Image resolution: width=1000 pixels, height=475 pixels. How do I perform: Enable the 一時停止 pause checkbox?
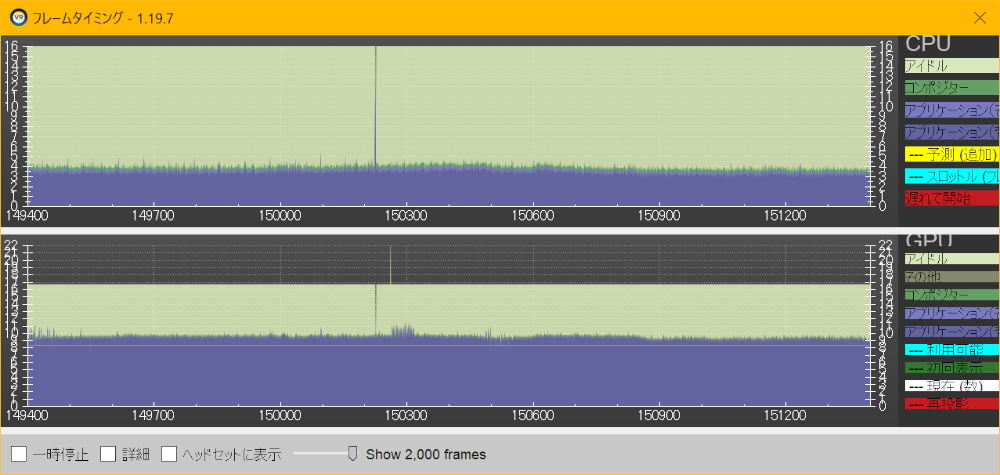click(x=20, y=454)
